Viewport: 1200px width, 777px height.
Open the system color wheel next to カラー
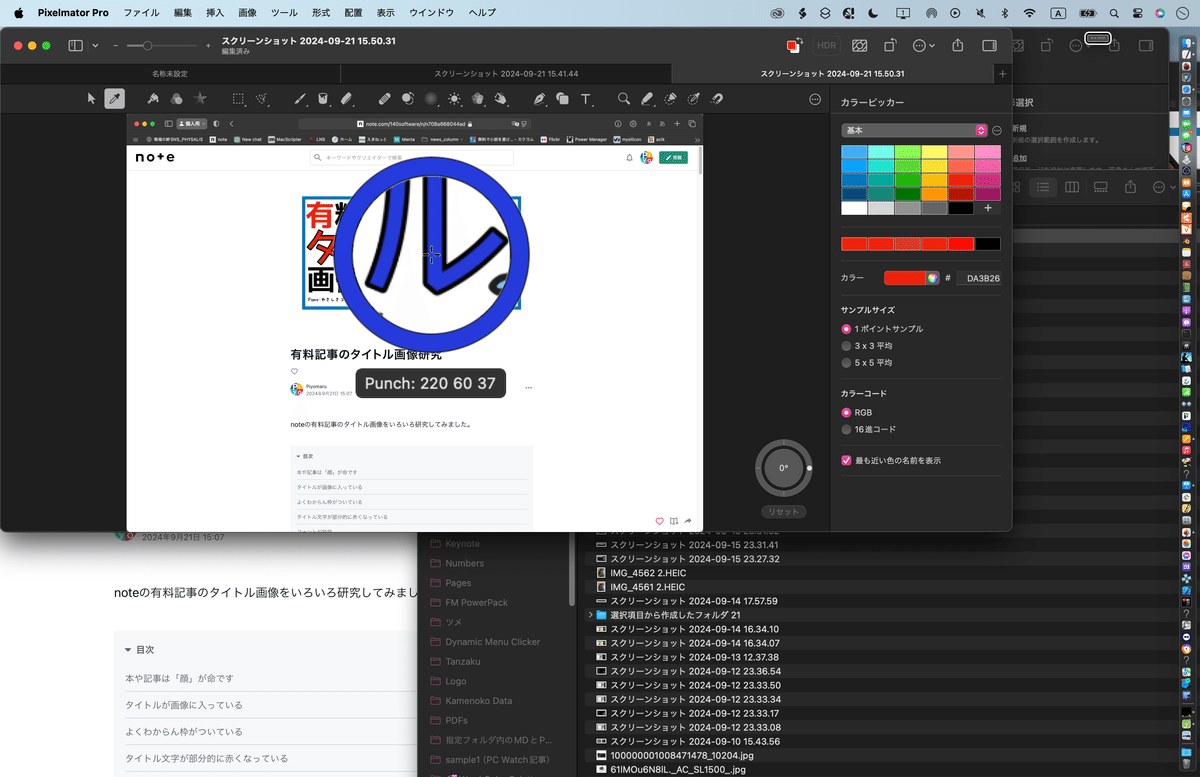click(x=932, y=278)
